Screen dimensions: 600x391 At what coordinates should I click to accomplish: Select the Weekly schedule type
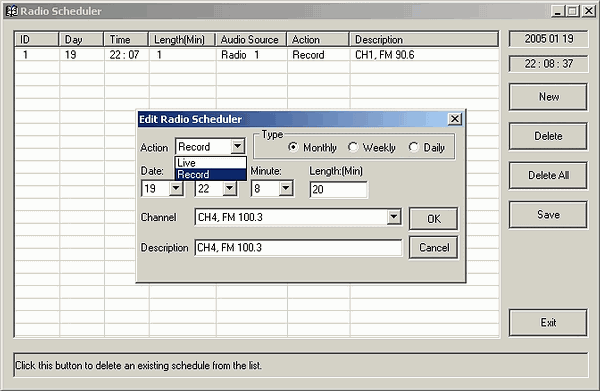coord(353,147)
